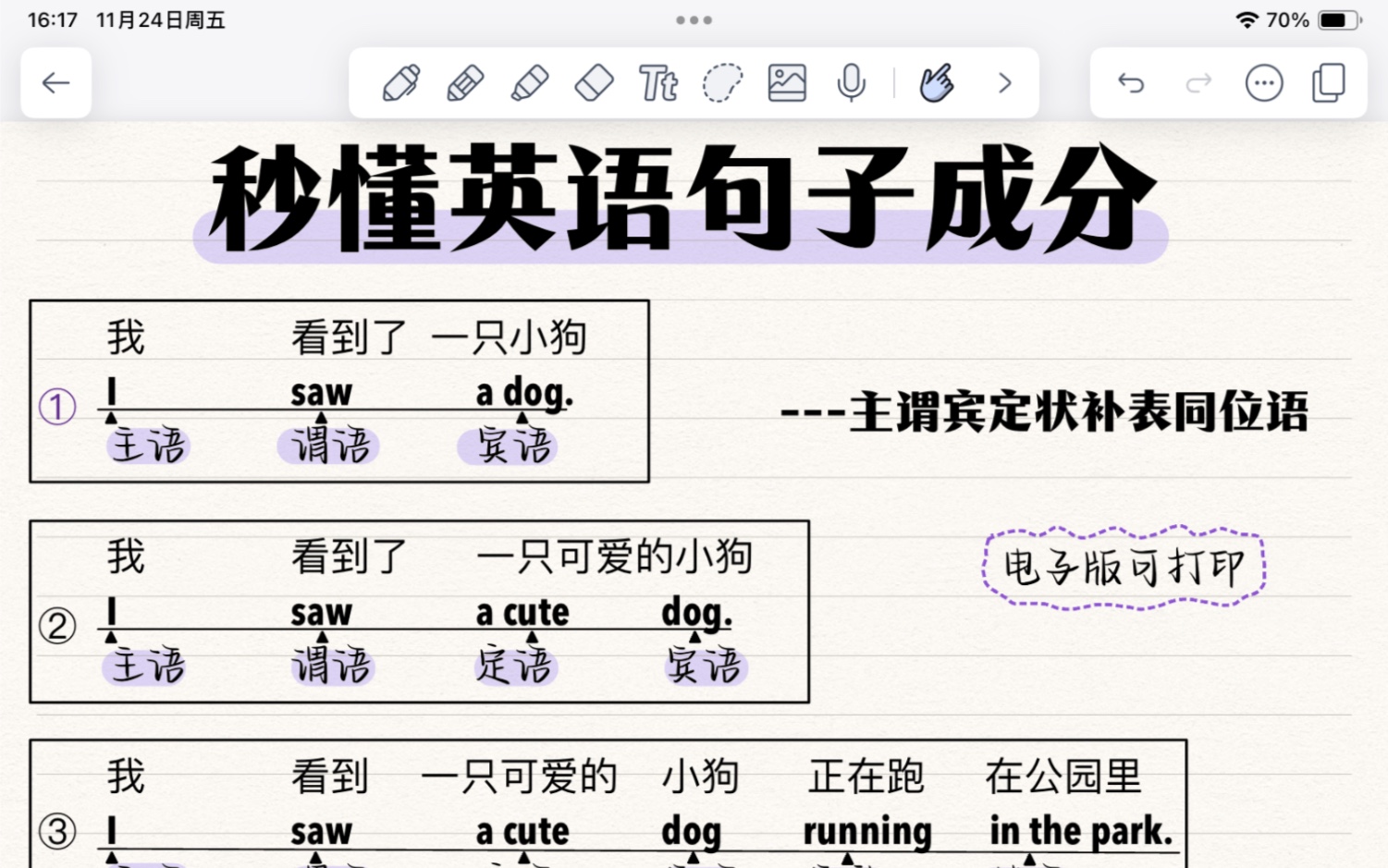Tap circled number ① of first sentence
The image size is (1388, 868).
(x=56, y=406)
